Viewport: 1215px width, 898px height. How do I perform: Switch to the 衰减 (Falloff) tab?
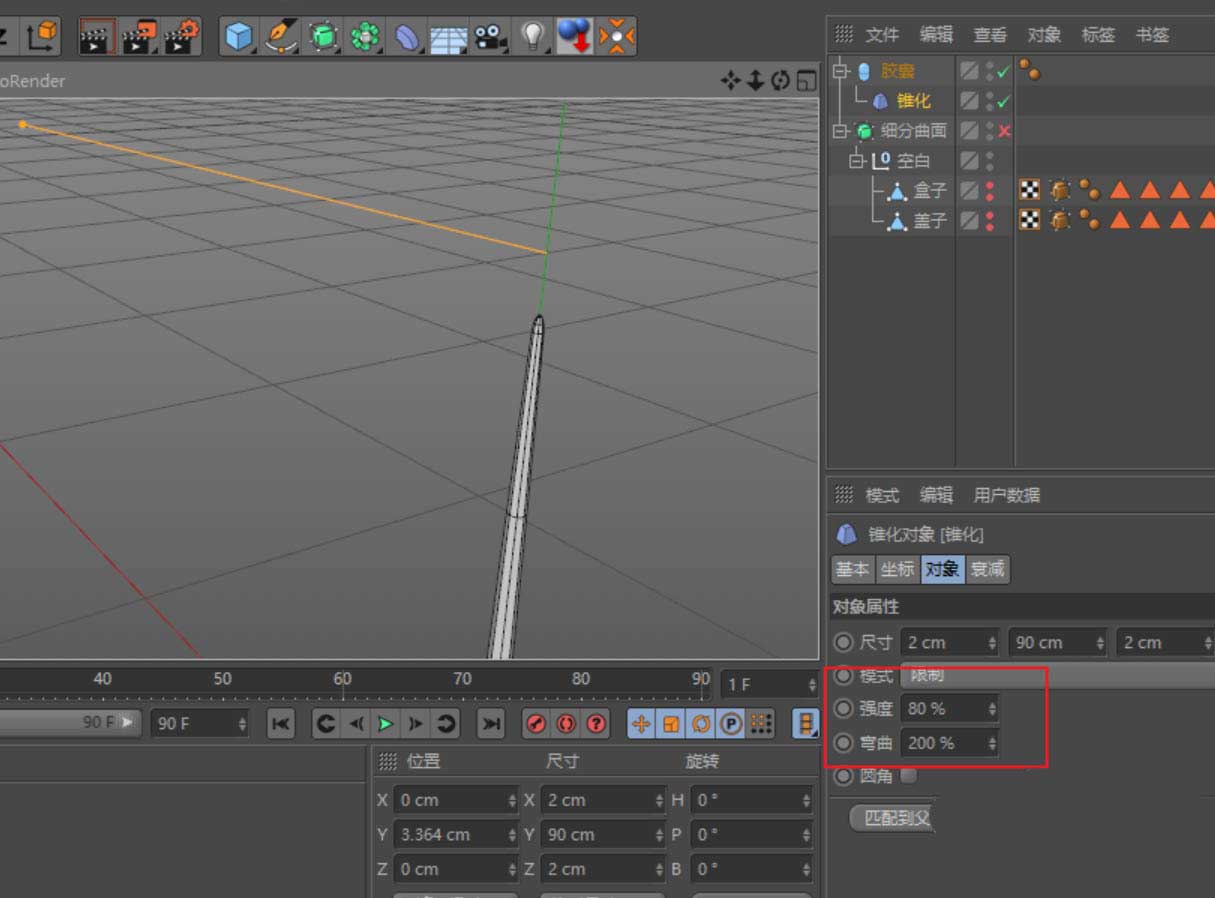(987, 570)
